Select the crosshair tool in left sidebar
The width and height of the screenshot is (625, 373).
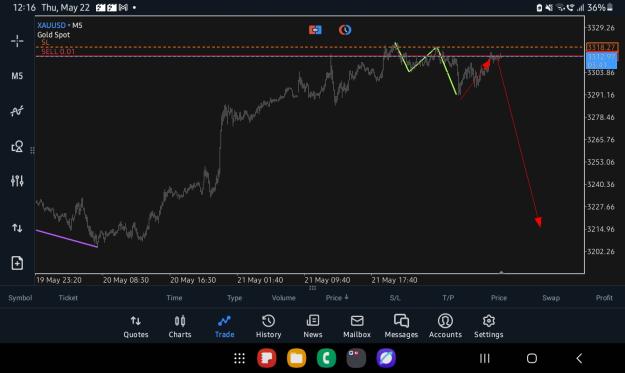pyautogui.click(x=17, y=41)
